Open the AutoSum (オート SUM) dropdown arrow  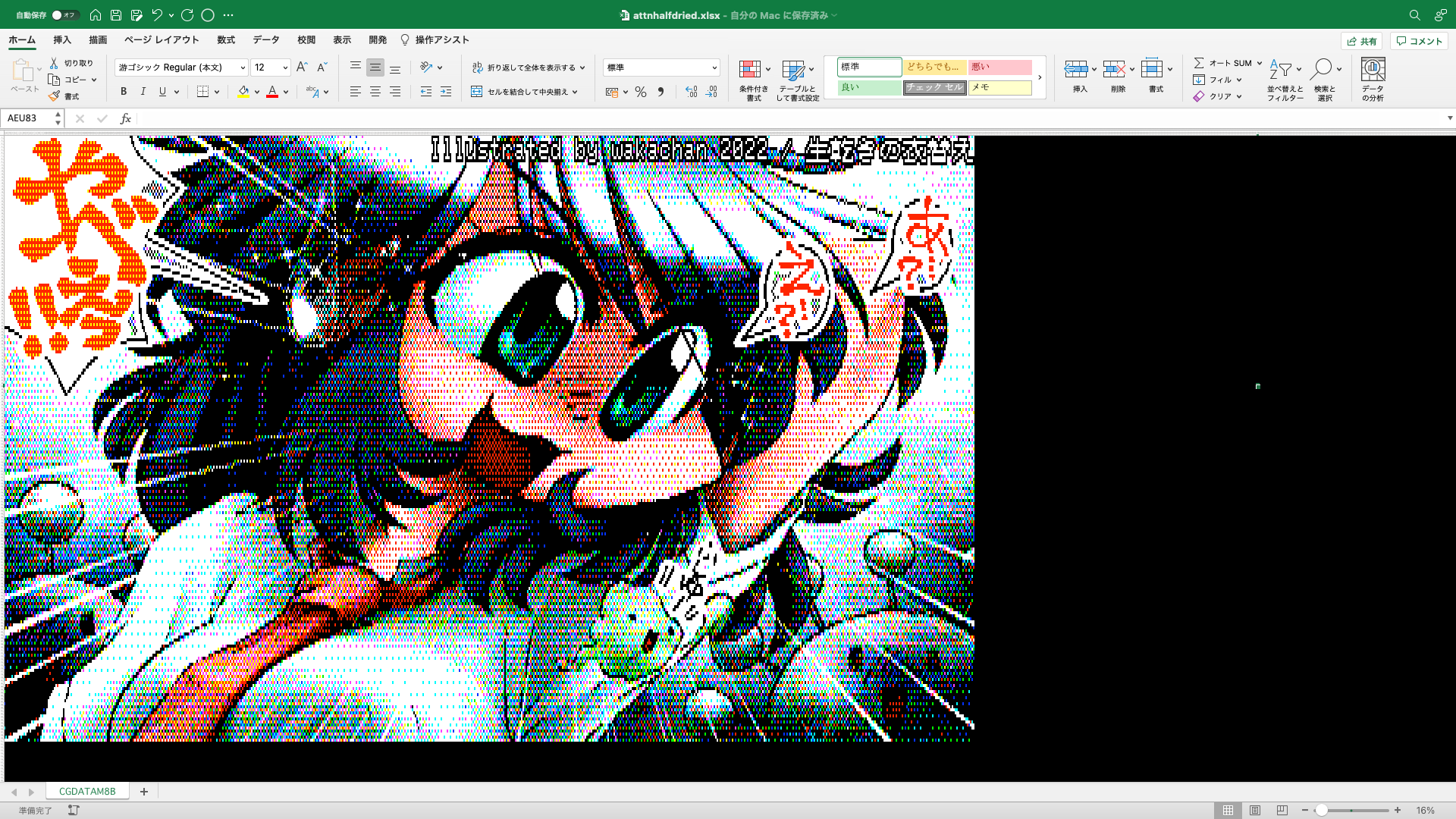point(1260,63)
